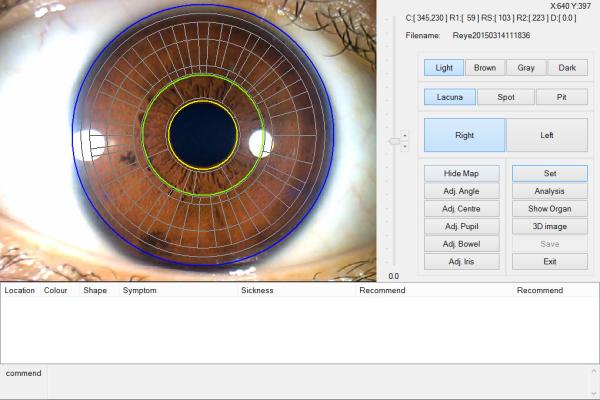This screenshot has height=400, width=600.
Task: Choose the Spot shape type
Action: click(x=506, y=97)
